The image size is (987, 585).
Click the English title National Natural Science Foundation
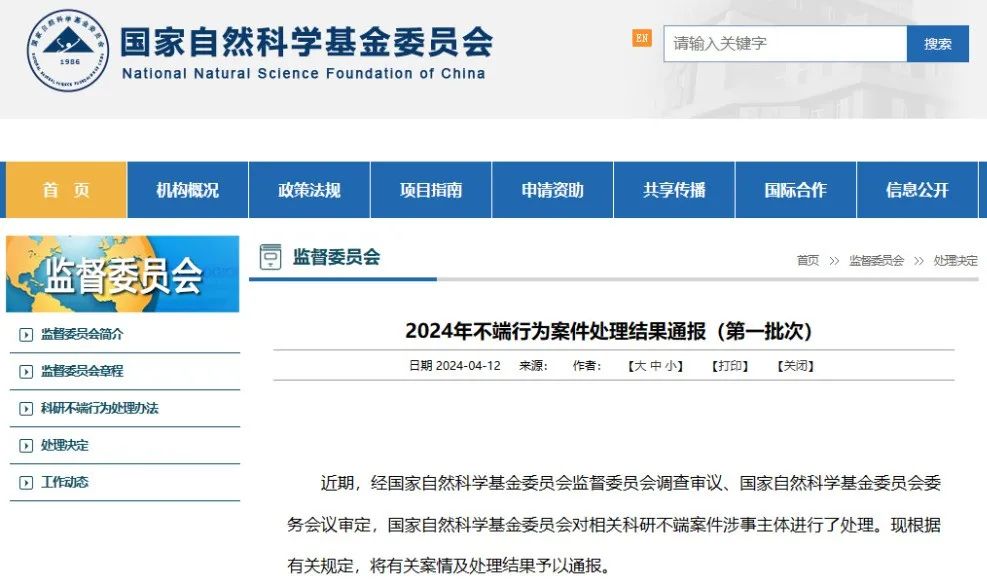[x=303, y=74]
